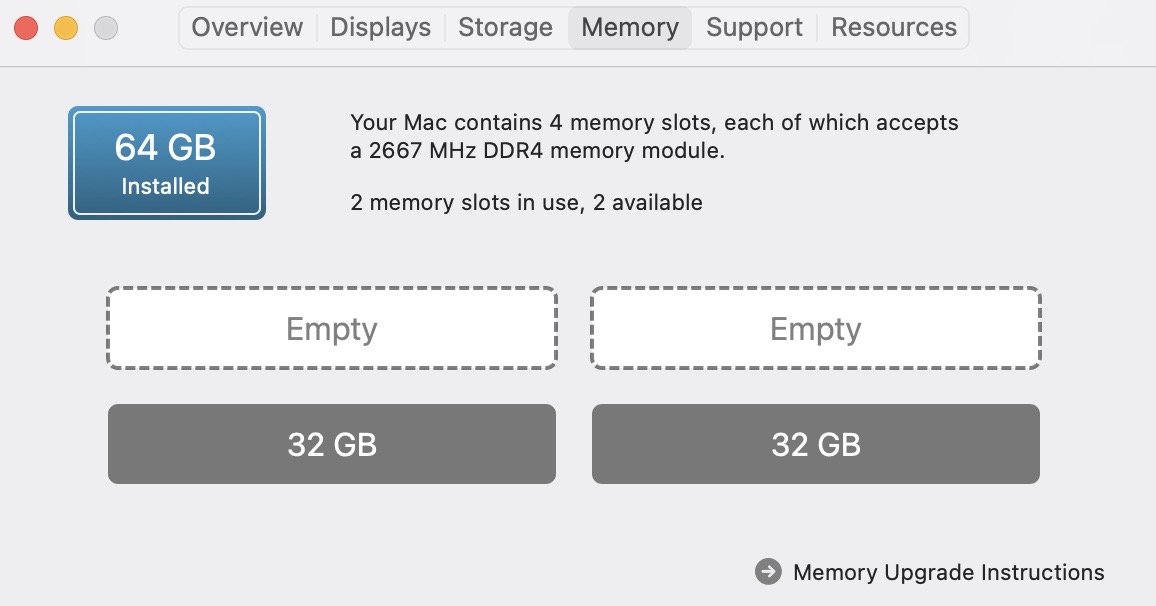Click the right 32 GB memory module

pos(816,444)
